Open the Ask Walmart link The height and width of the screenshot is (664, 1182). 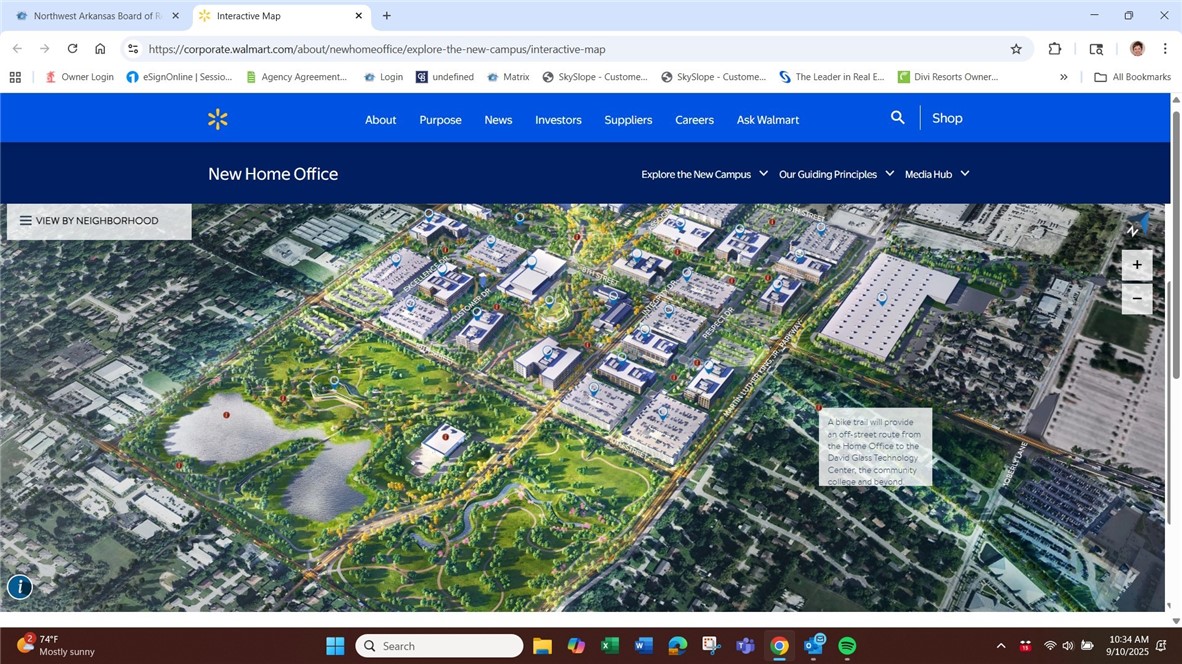(x=767, y=119)
